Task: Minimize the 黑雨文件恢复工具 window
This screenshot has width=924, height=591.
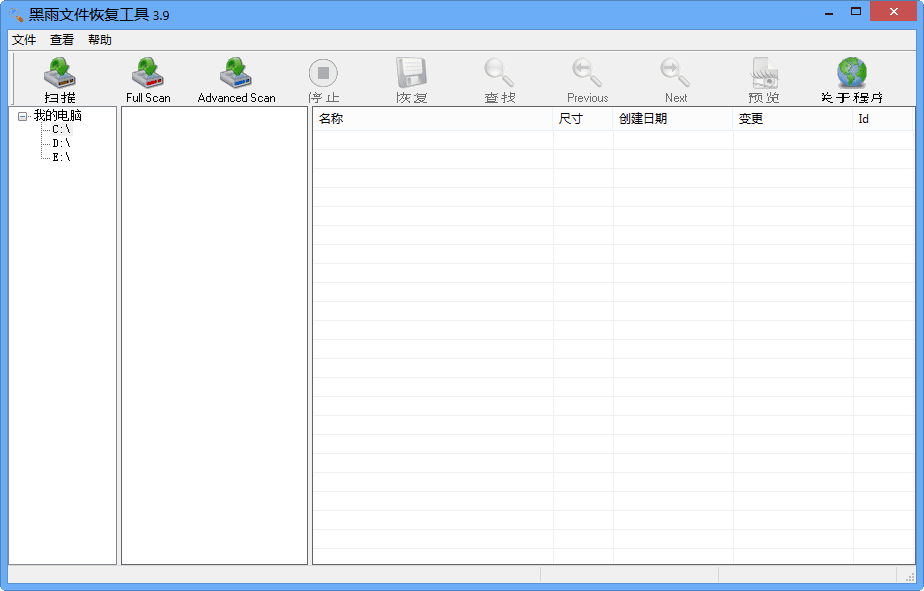Action: click(x=829, y=12)
